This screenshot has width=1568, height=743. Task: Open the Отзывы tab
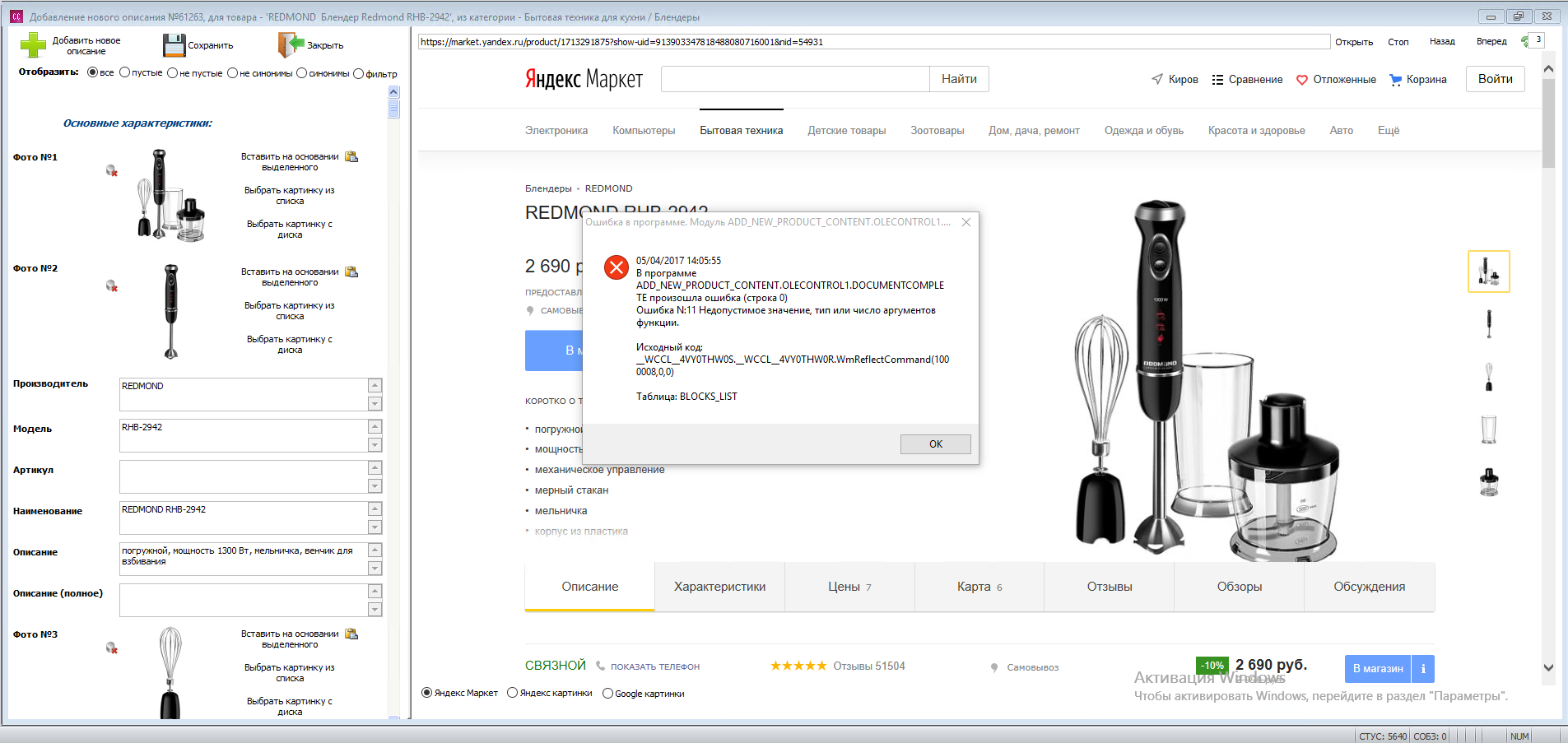pos(1110,587)
